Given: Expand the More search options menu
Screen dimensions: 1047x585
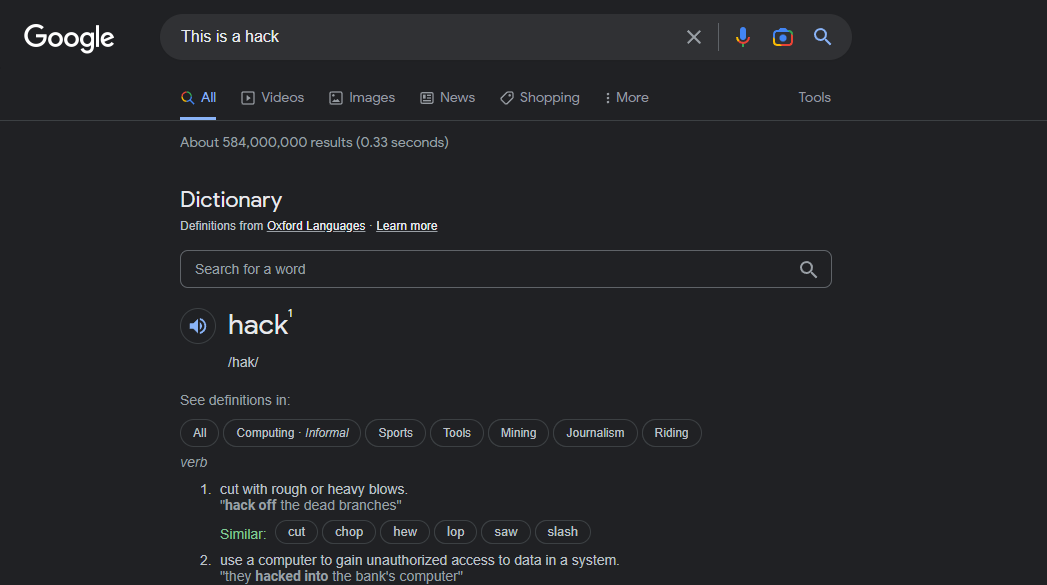Looking at the screenshot, I should click(x=626, y=98).
